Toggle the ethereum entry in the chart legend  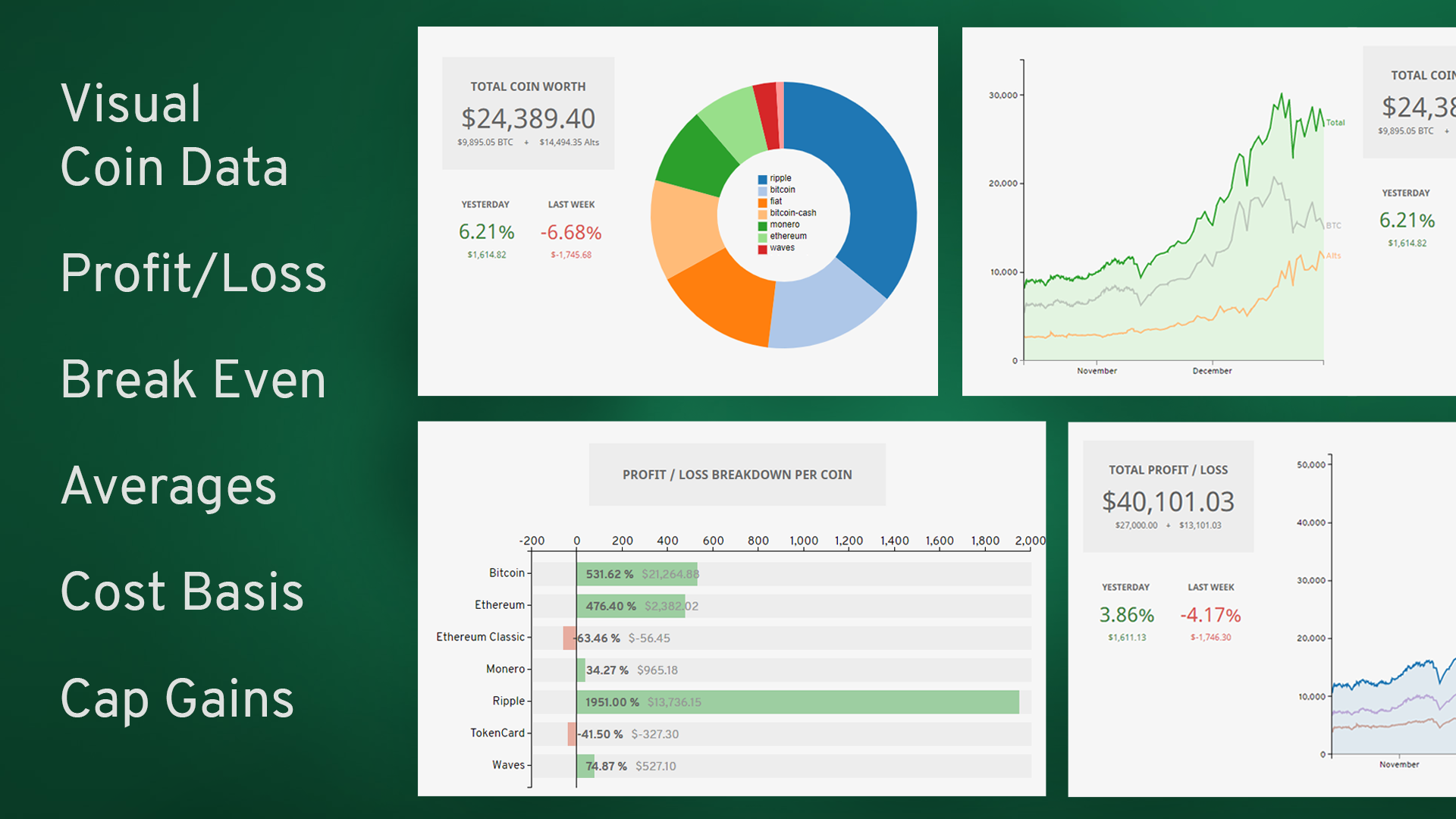[788, 236]
